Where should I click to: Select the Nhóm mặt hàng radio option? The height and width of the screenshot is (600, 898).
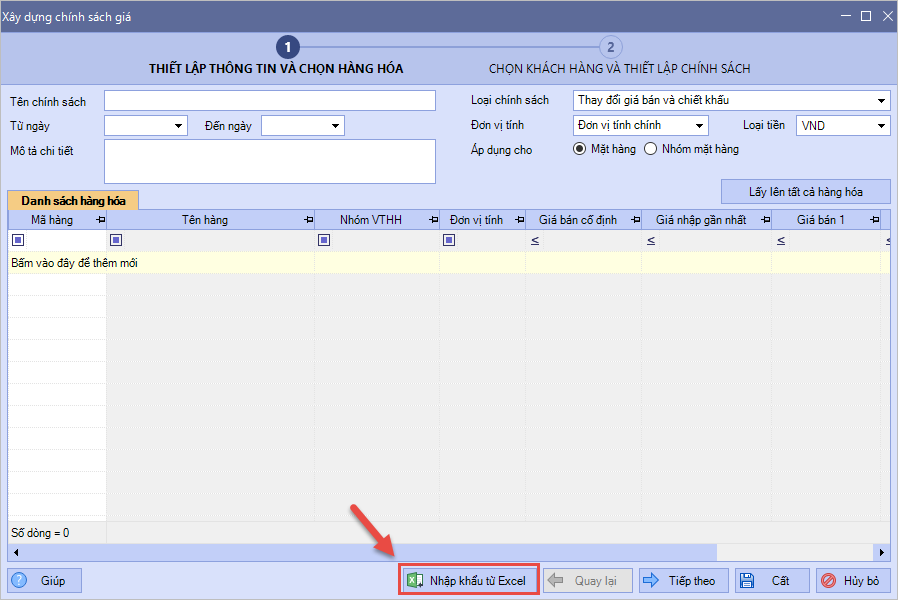tap(650, 149)
